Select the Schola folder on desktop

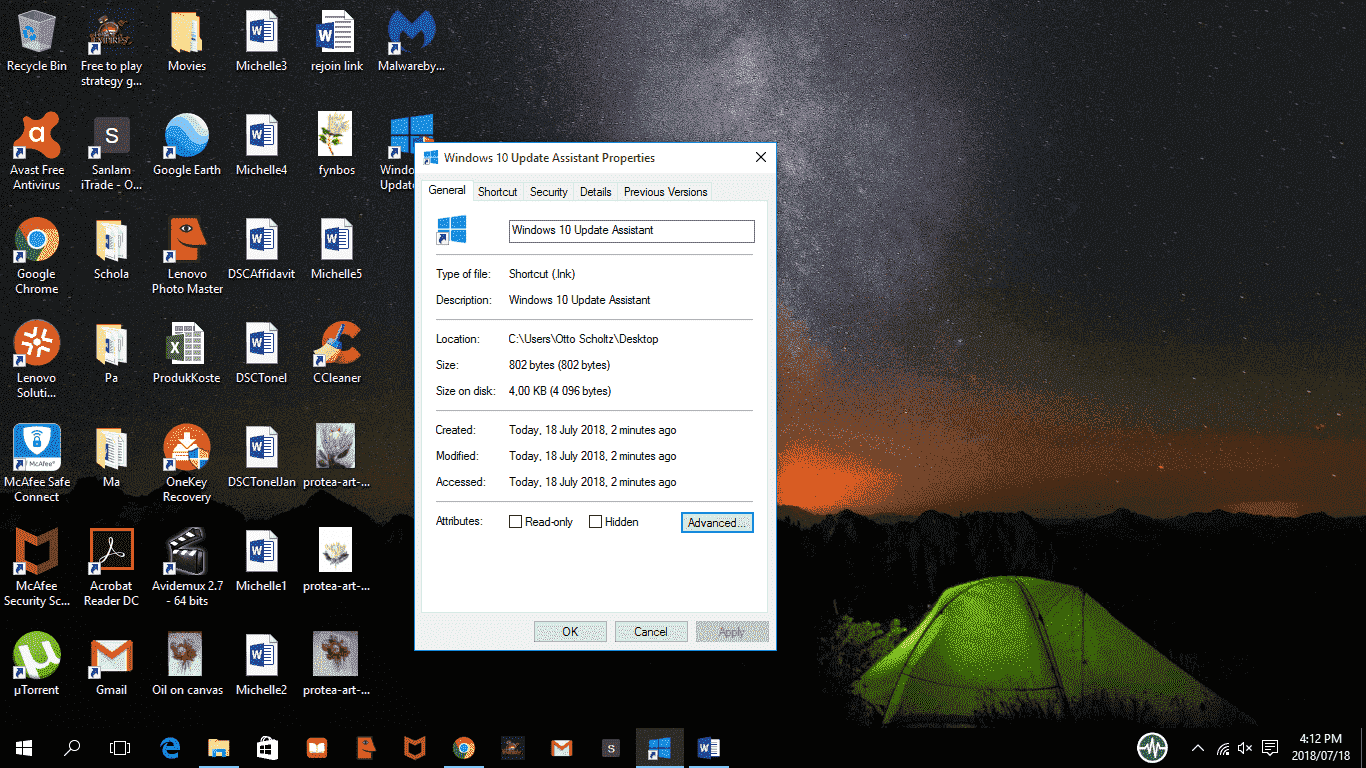click(111, 248)
